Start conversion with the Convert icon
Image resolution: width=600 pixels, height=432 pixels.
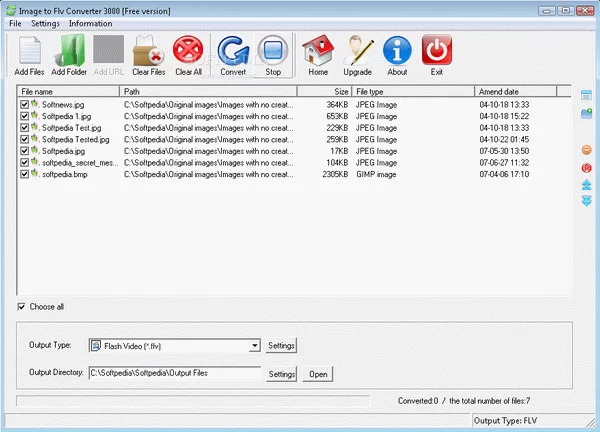[x=233, y=50]
